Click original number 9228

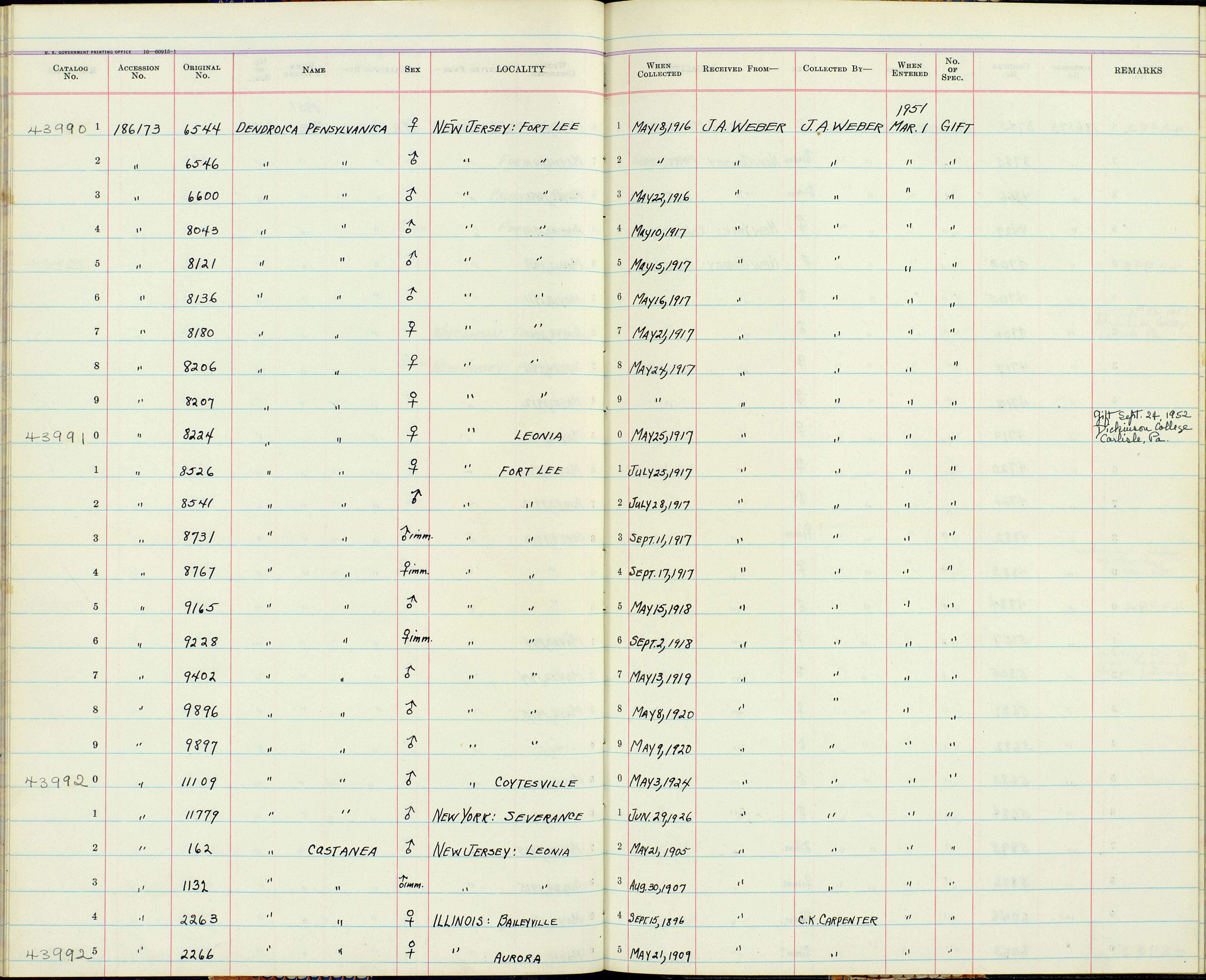pyautogui.click(x=201, y=642)
